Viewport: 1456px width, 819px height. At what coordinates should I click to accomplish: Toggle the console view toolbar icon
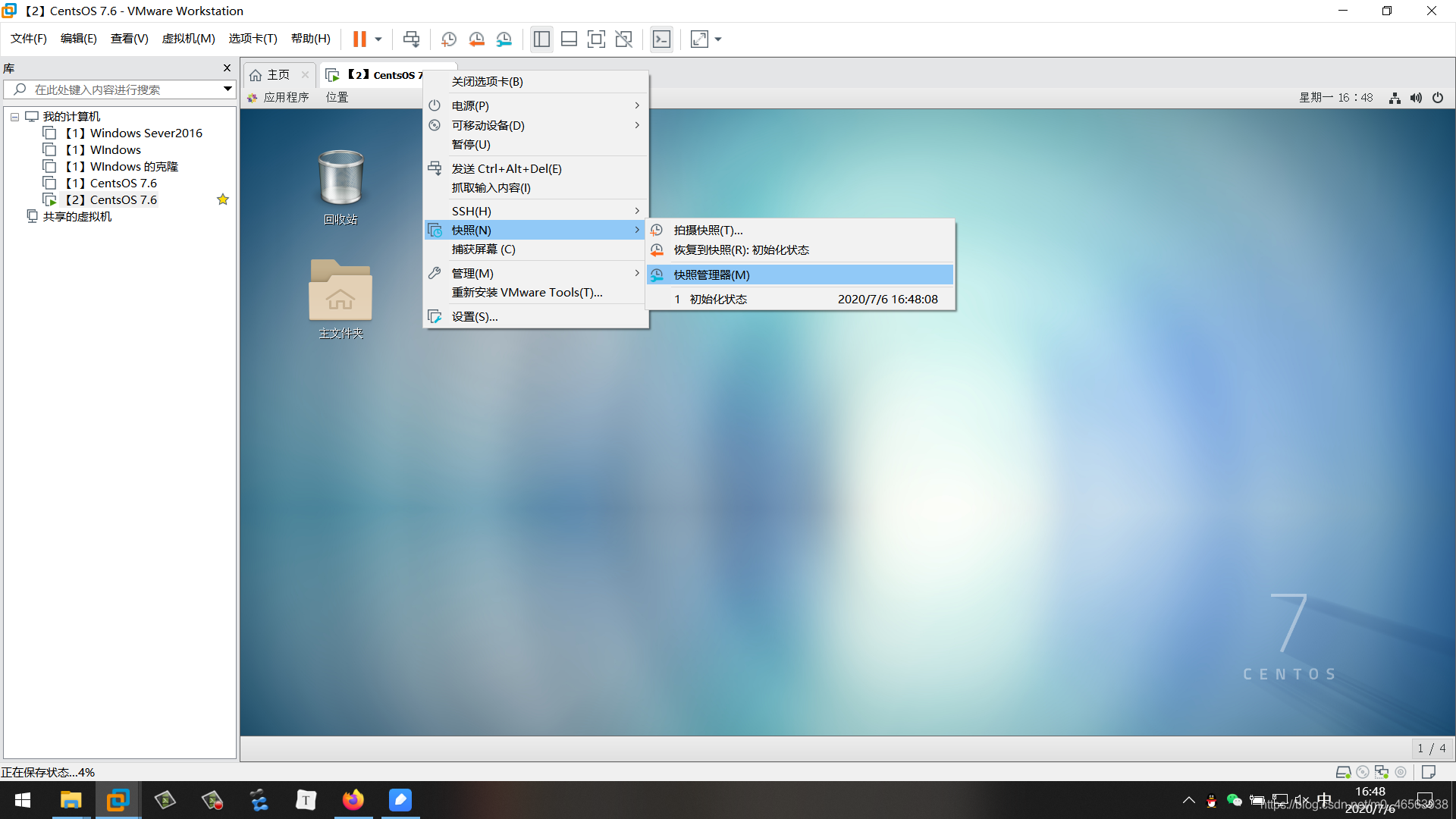pyautogui.click(x=661, y=39)
